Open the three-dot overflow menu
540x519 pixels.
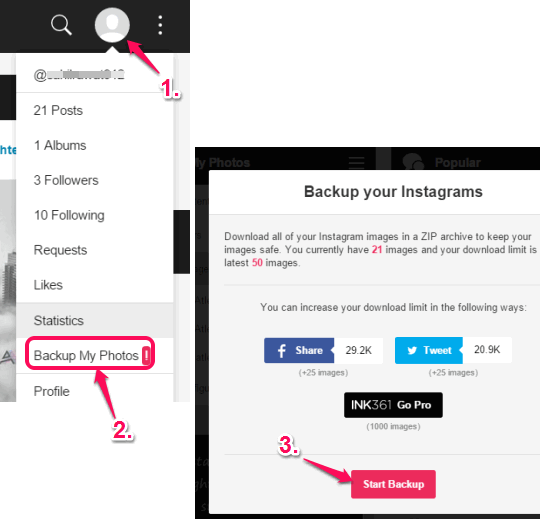tap(160, 25)
